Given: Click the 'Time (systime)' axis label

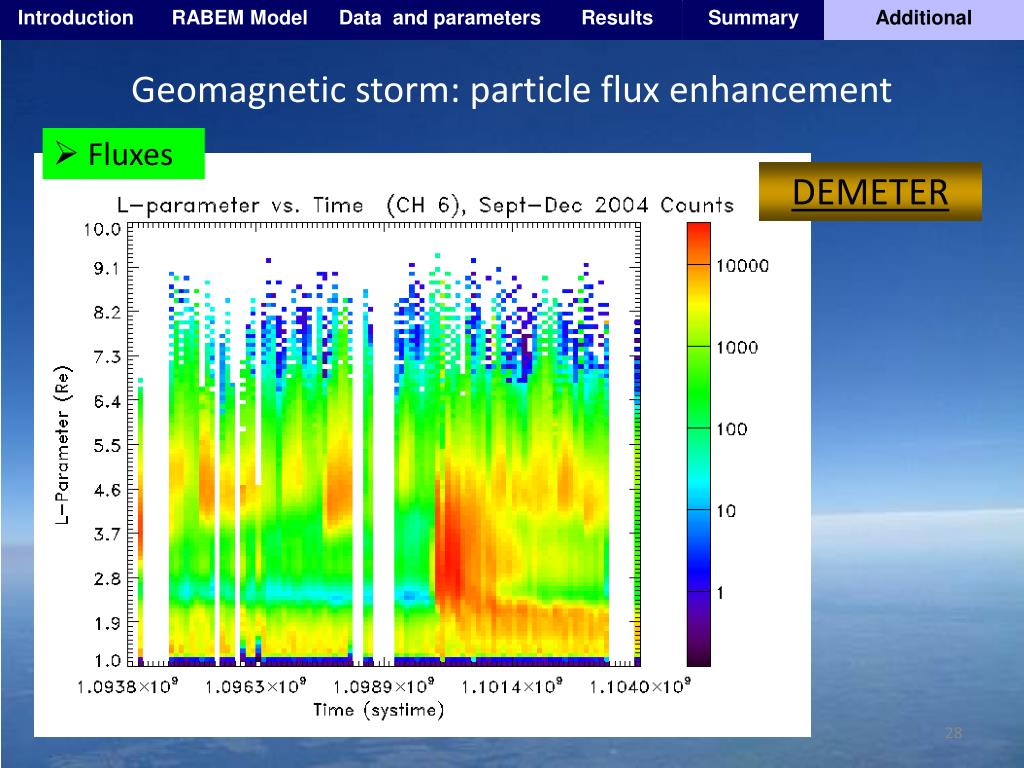Looking at the screenshot, I should [378, 711].
